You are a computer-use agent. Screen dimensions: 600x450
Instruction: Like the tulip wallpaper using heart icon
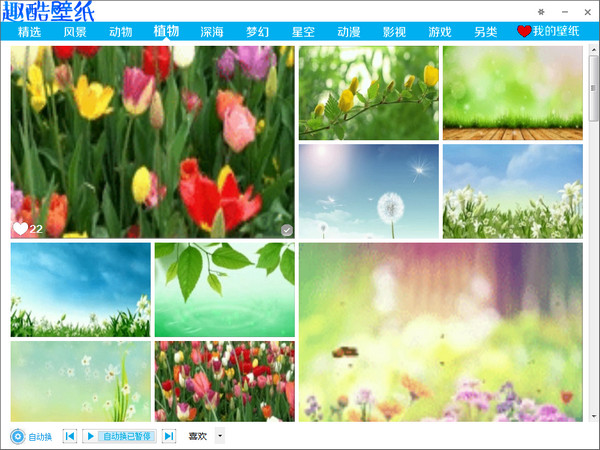click(20, 228)
